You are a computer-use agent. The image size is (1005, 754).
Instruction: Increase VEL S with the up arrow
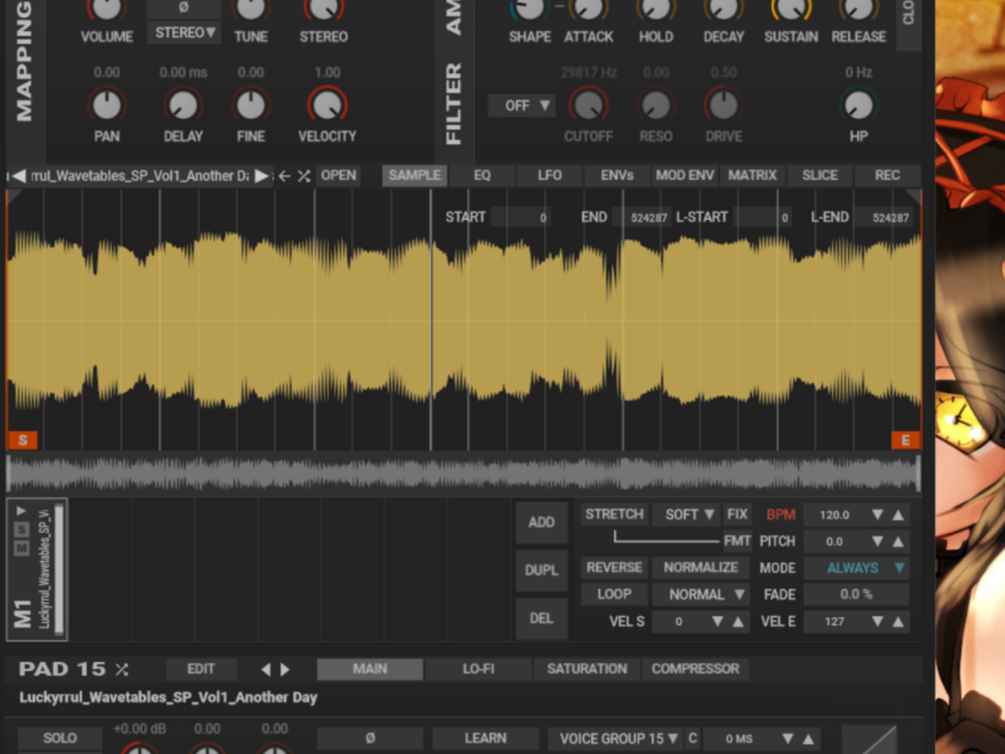click(738, 621)
